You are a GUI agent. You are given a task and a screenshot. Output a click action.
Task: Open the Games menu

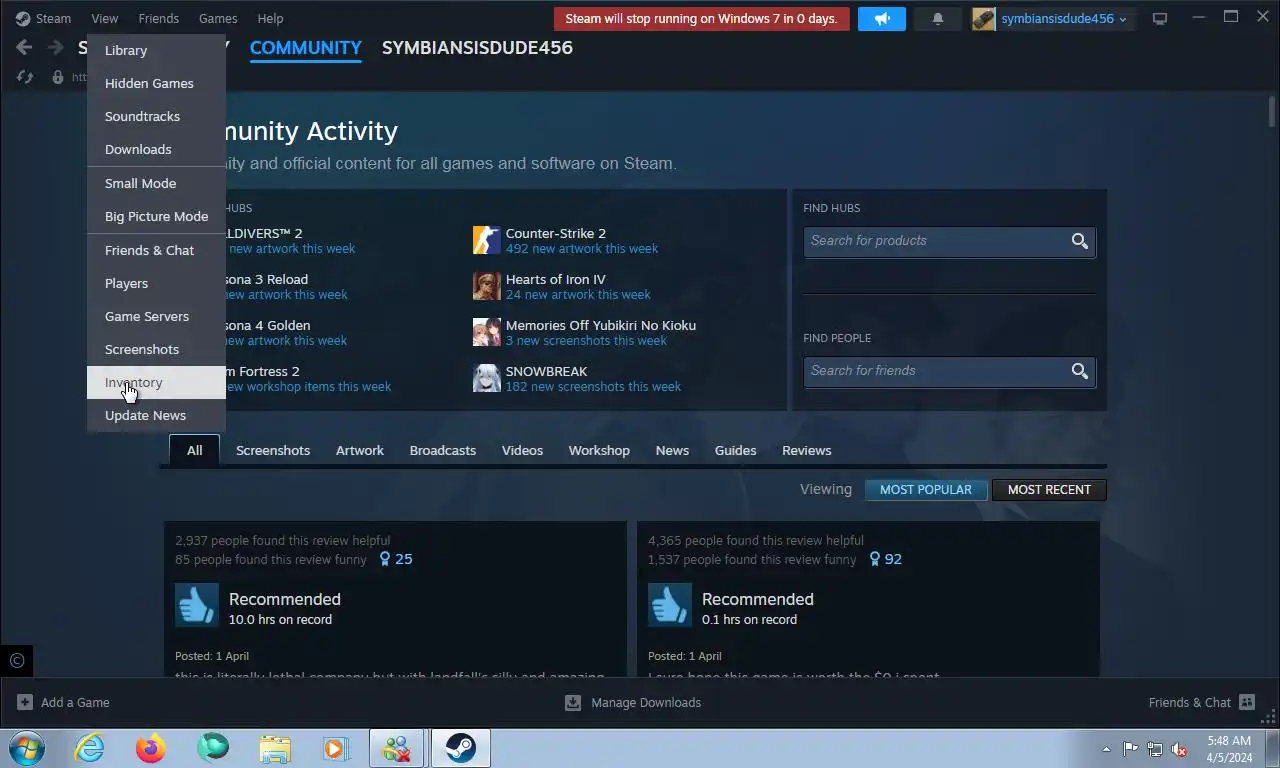point(218,18)
